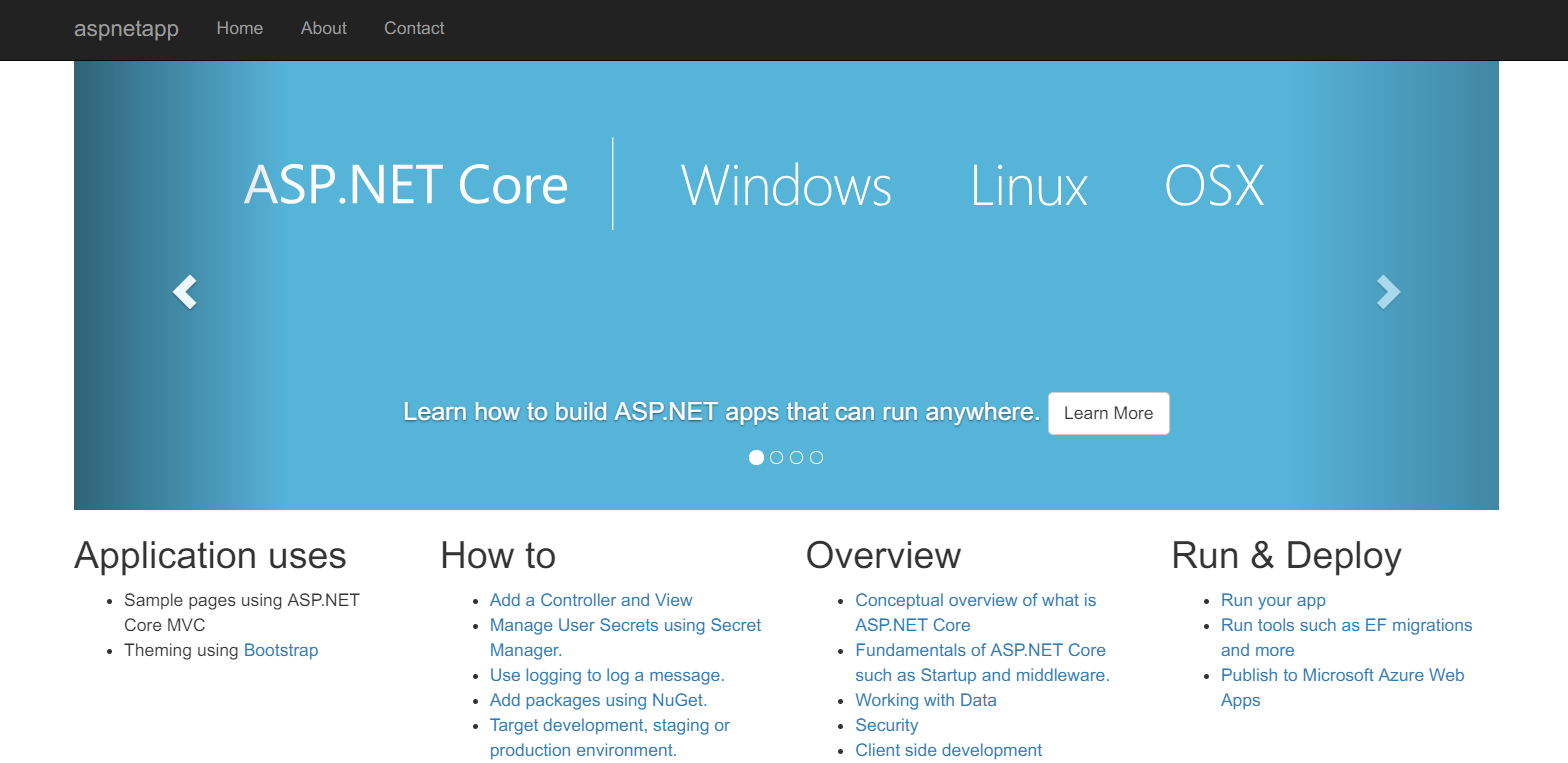This screenshot has width=1568, height=763.
Task: Select the second carousel indicator dot
Action: pyautogui.click(x=776, y=457)
